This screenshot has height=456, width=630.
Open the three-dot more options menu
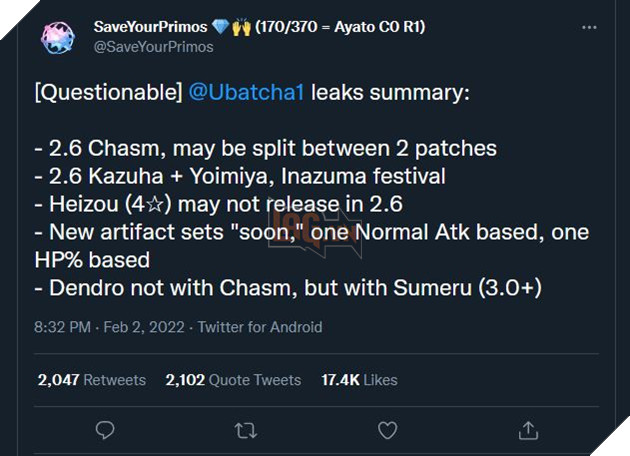point(589,27)
